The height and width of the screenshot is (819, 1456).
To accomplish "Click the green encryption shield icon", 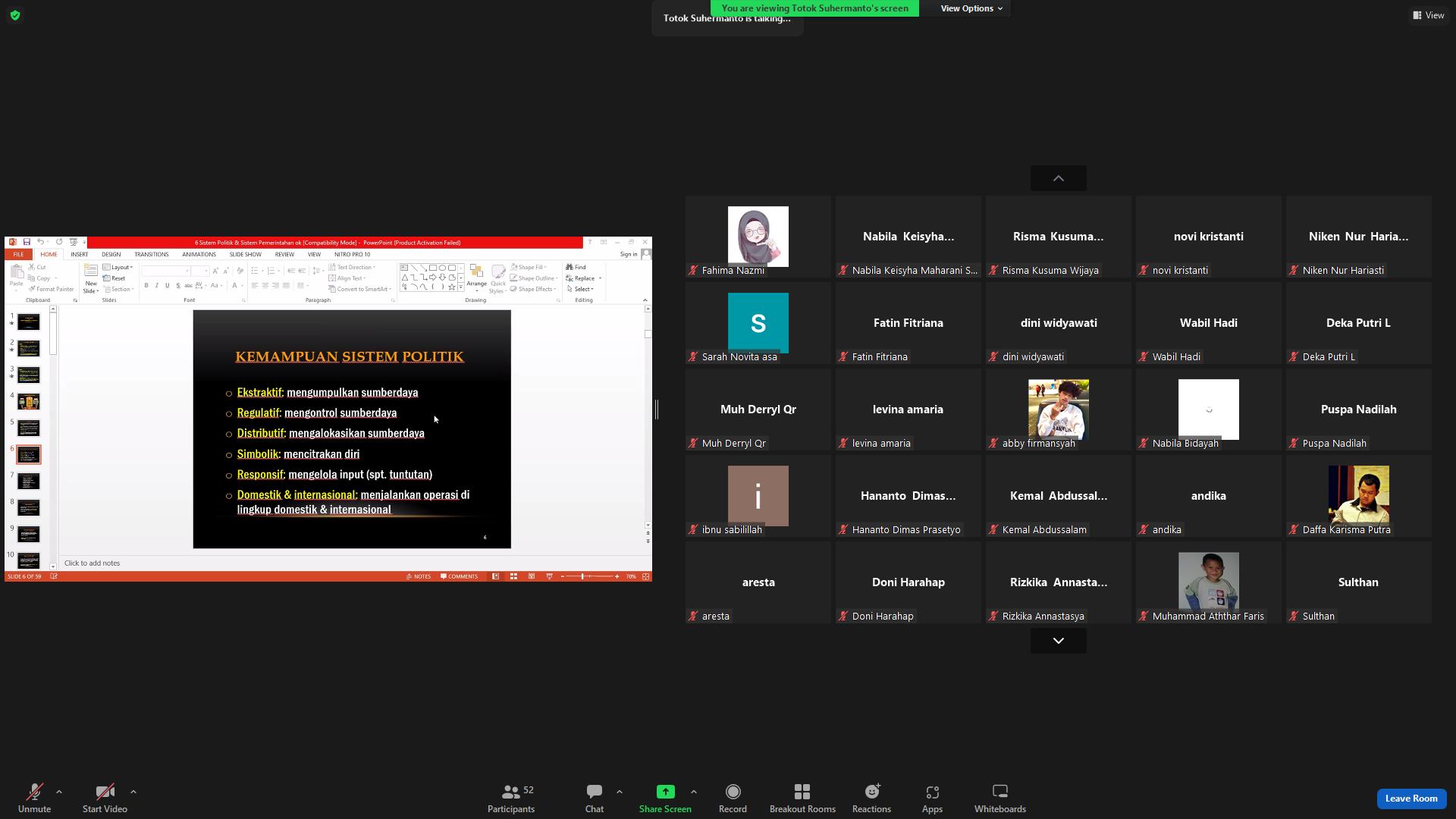I will pyautogui.click(x=15, y=15).
